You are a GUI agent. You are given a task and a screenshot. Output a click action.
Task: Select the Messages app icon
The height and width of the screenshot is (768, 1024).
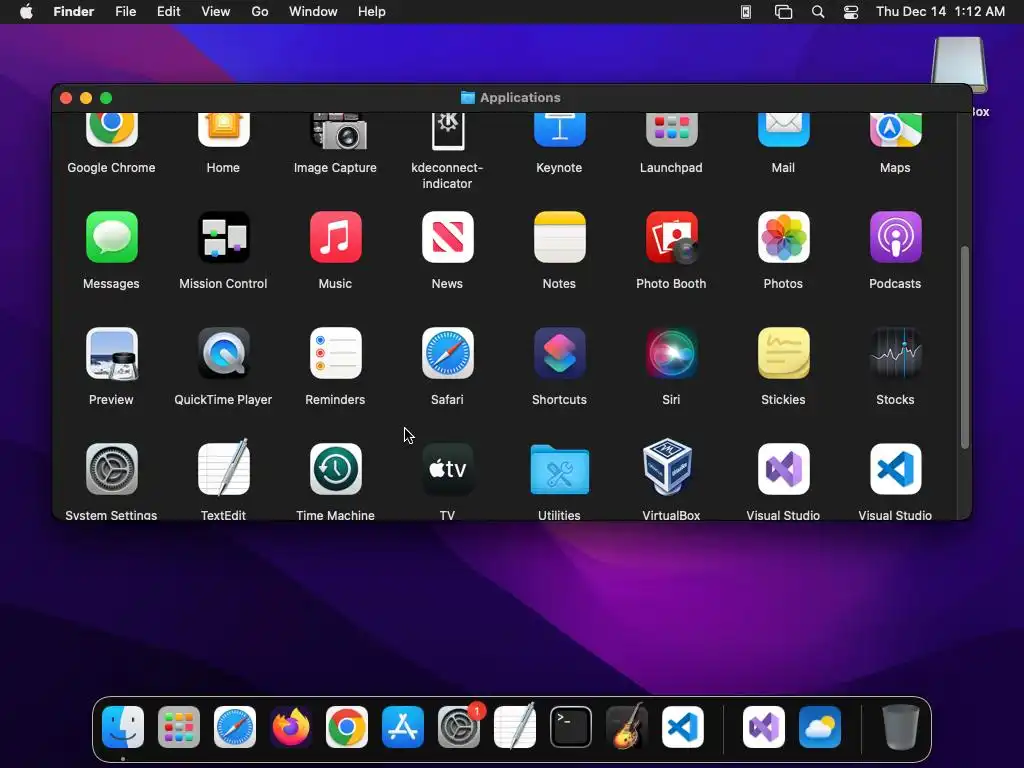coord(112,237)
